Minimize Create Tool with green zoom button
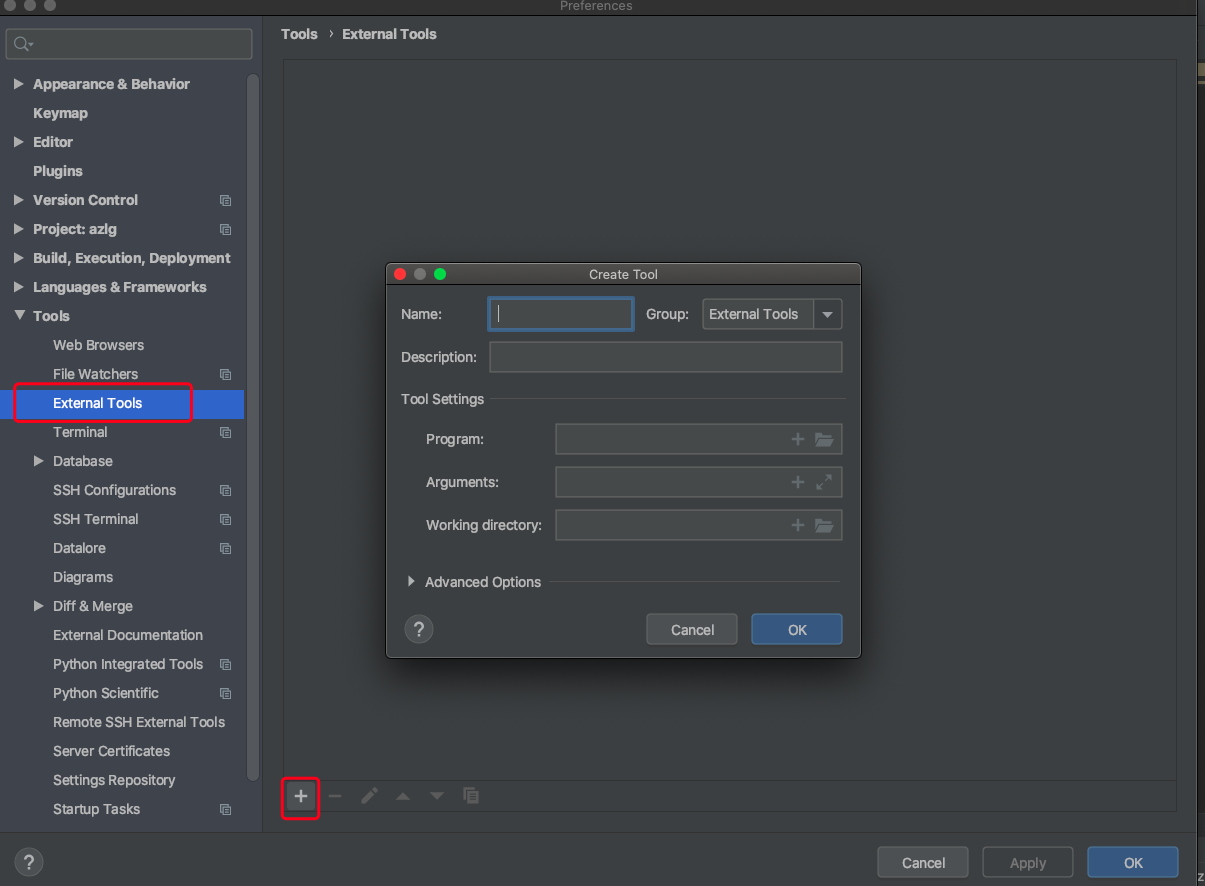 (x=440, y=274)
